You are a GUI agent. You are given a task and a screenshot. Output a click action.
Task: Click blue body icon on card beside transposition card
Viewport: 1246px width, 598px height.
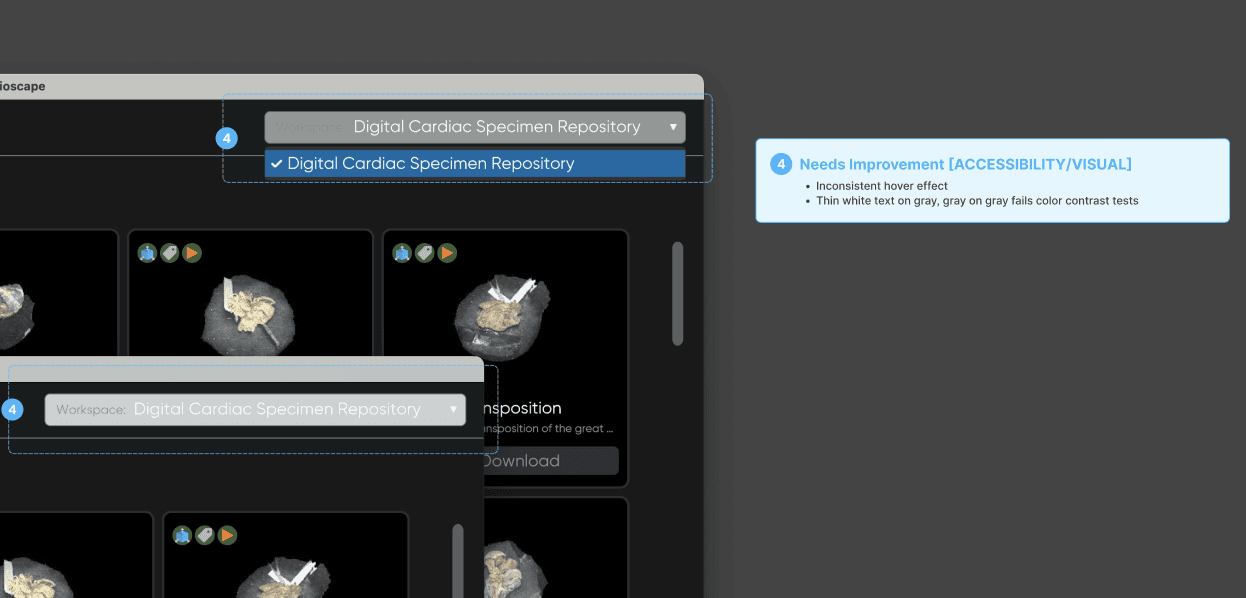(147, 253)
